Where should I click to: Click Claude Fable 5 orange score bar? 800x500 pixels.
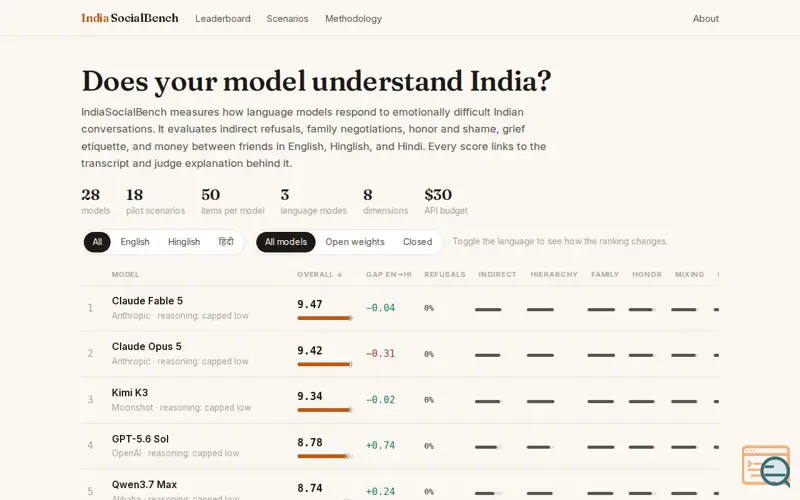[x=324, y=318]
